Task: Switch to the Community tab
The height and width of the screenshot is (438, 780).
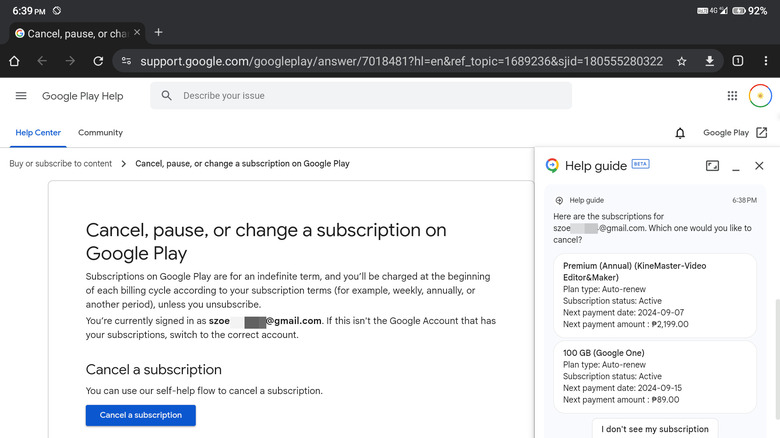Action: [x=100, y=133]
